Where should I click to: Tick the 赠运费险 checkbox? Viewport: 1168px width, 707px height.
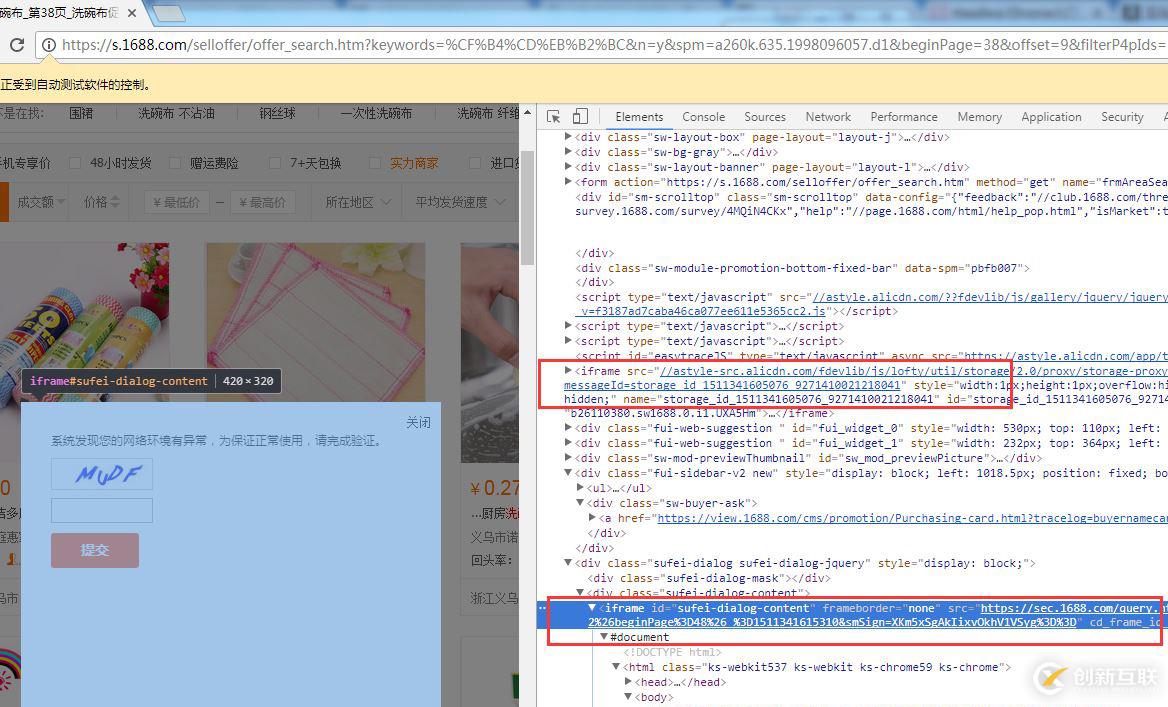point(175,163)
